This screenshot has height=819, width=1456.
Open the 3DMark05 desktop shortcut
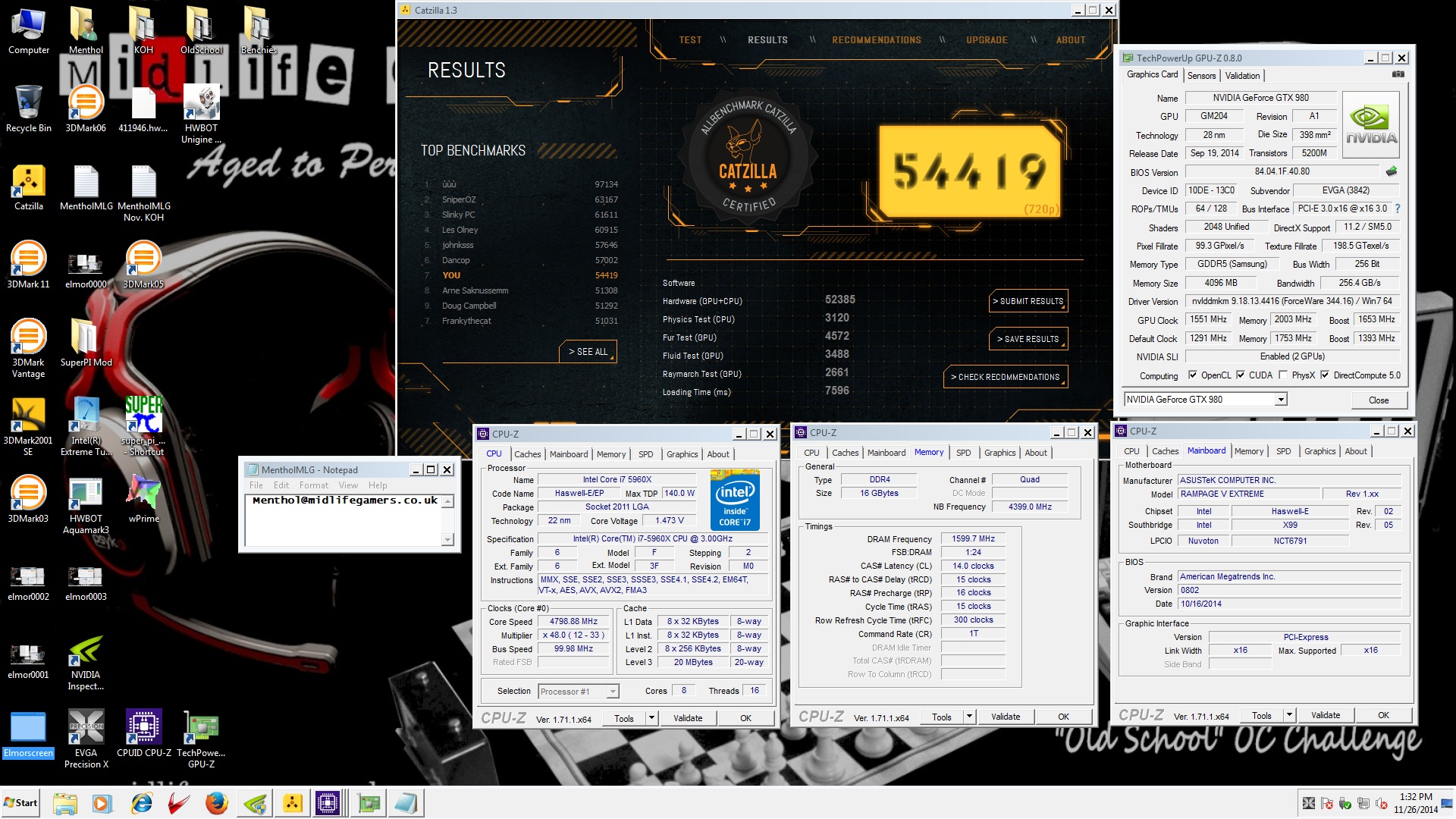click(143, 265)
